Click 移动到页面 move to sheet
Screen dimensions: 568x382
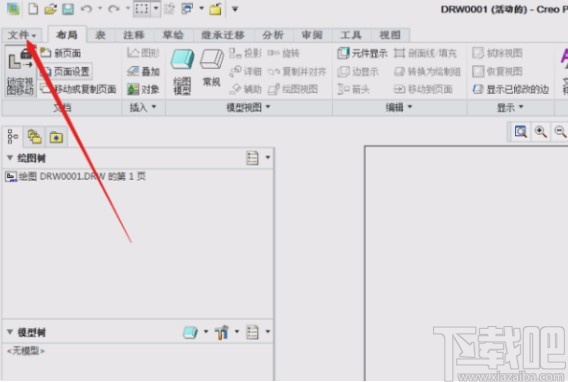click(x=423, y=89)
